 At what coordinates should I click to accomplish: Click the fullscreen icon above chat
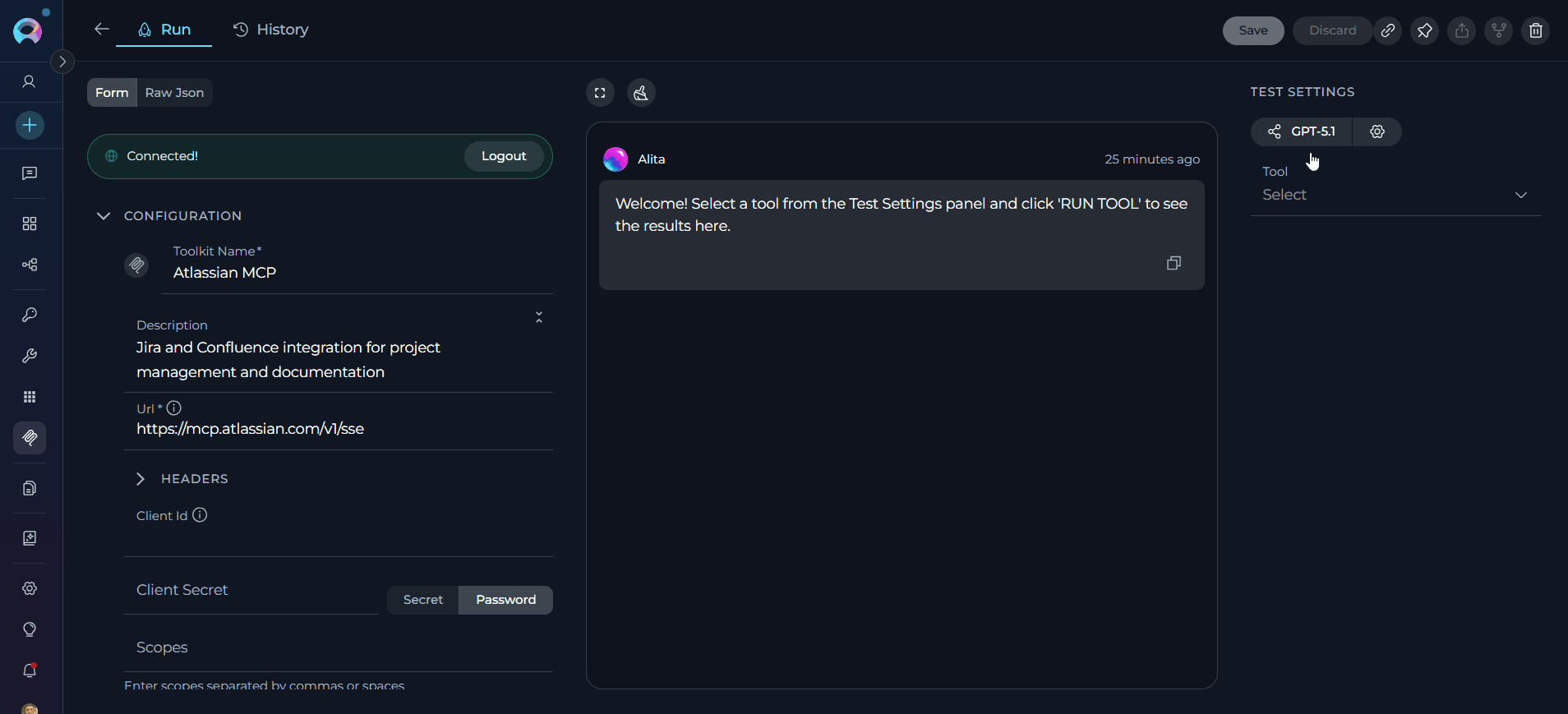(600, 93)
